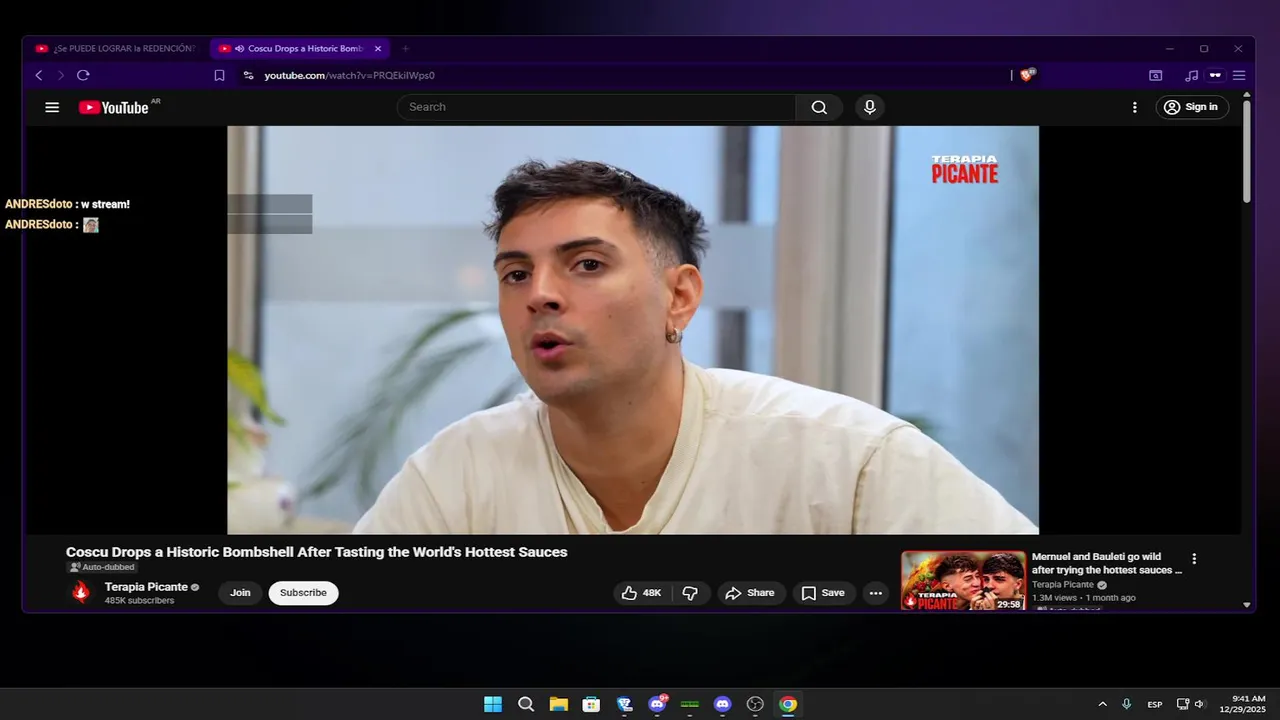Click the Join membership button
The image size is (1280, 720).
pyautogui.click(x=240, y=593)
